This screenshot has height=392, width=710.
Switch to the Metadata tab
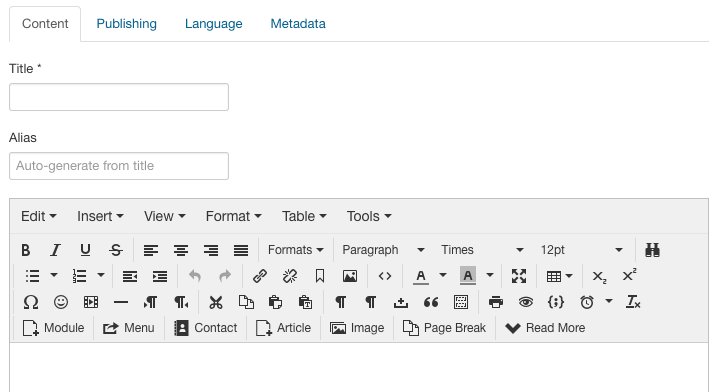pyautogui.click(x=298, y=24)
